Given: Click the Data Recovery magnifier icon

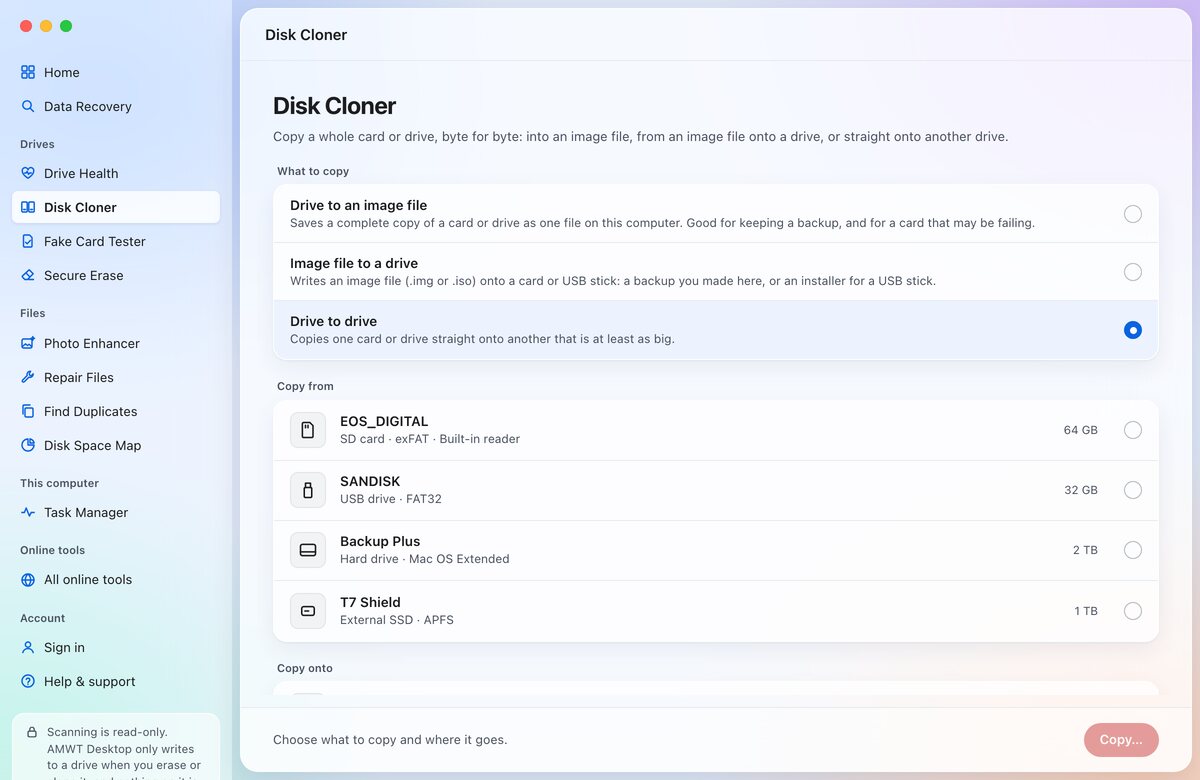Looking at the screenshot, I should coord(28,106).
